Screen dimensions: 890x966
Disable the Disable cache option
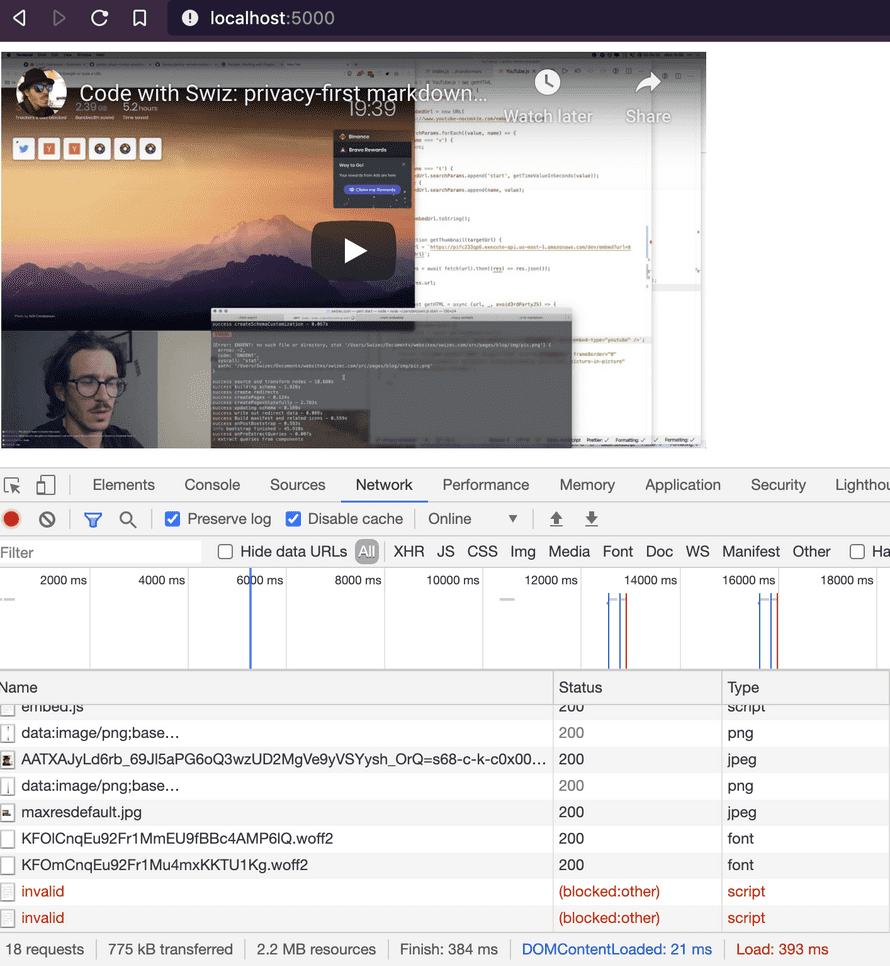click(294, 519)
